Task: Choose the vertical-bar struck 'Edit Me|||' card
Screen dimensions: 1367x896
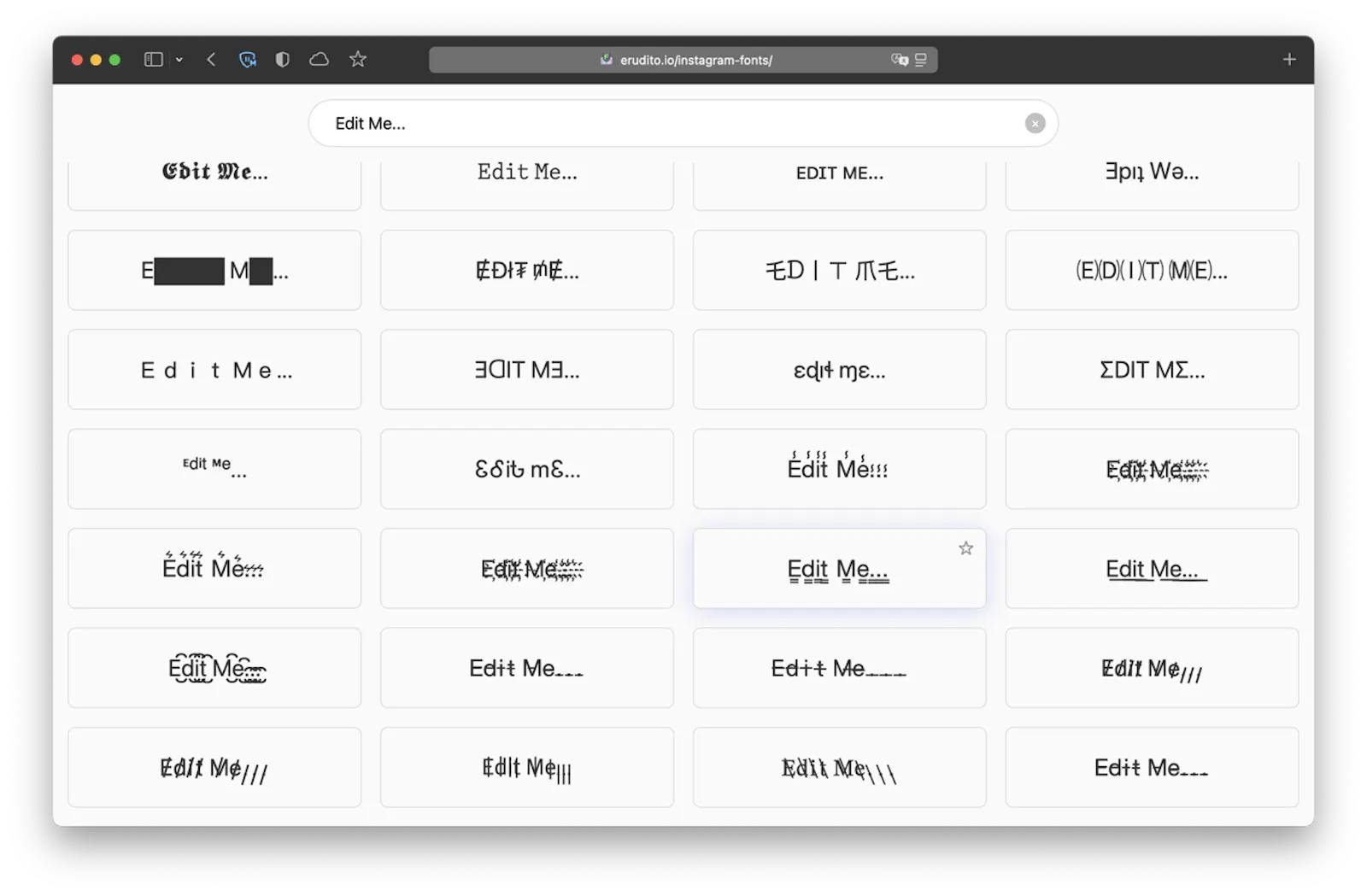Action: coord(527,767)
